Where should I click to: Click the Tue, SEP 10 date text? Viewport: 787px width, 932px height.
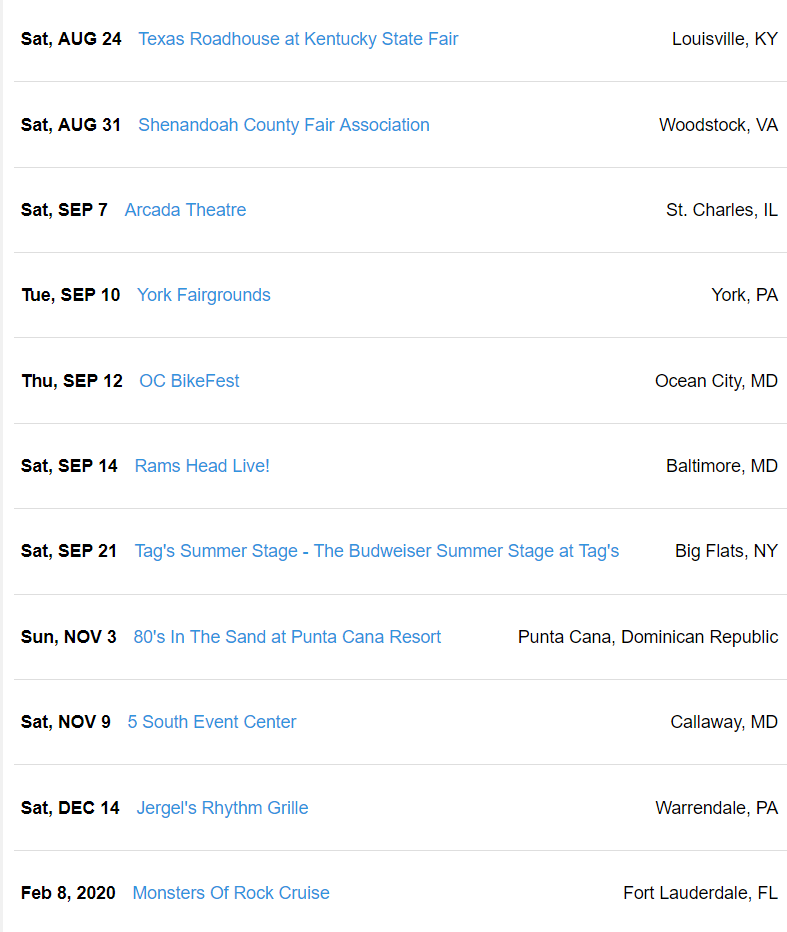tap(71, 295)
